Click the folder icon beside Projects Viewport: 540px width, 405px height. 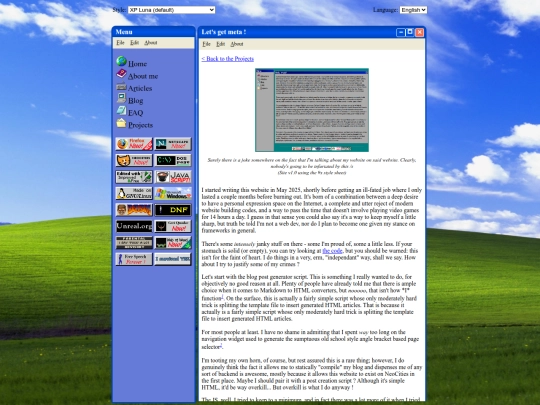[x=121, y=123]
